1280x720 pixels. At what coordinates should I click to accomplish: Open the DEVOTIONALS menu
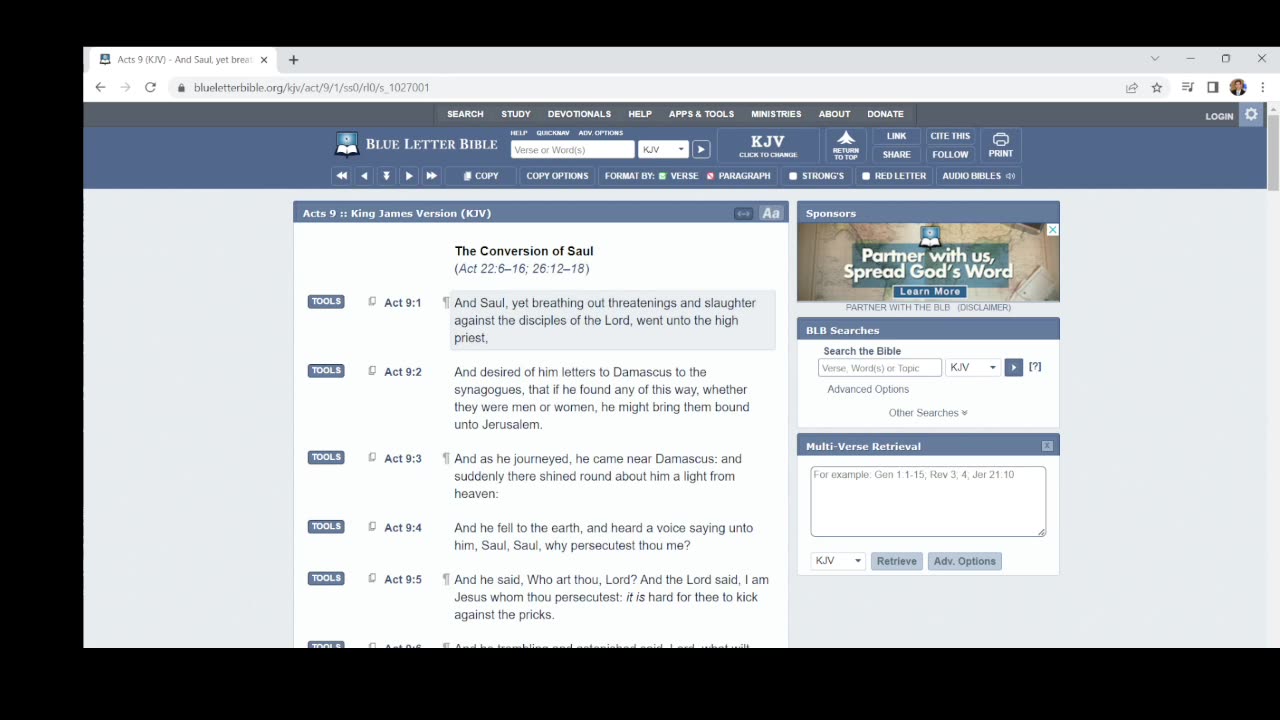point(579,114)
